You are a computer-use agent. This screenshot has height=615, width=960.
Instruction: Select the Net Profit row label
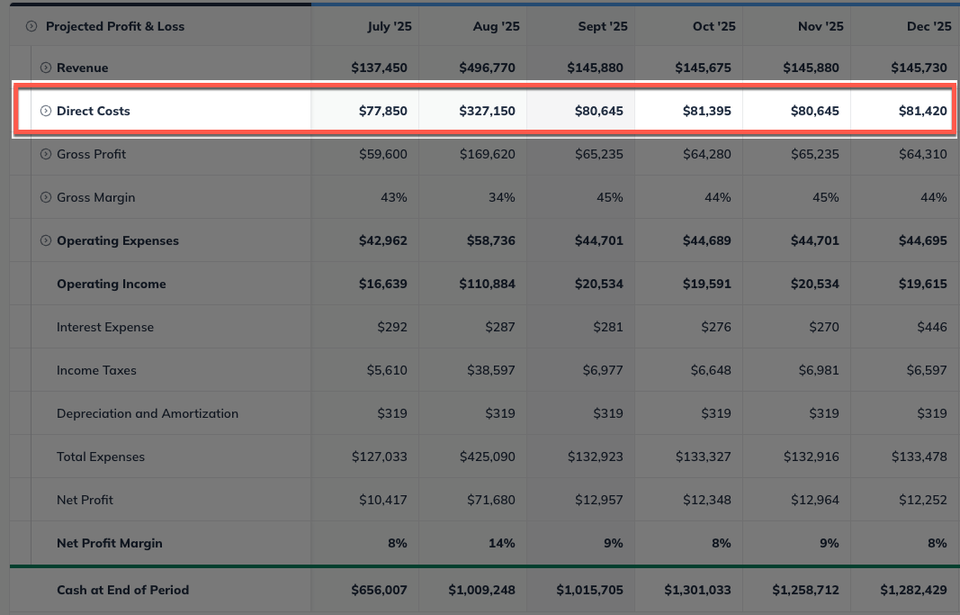point(85,500)
